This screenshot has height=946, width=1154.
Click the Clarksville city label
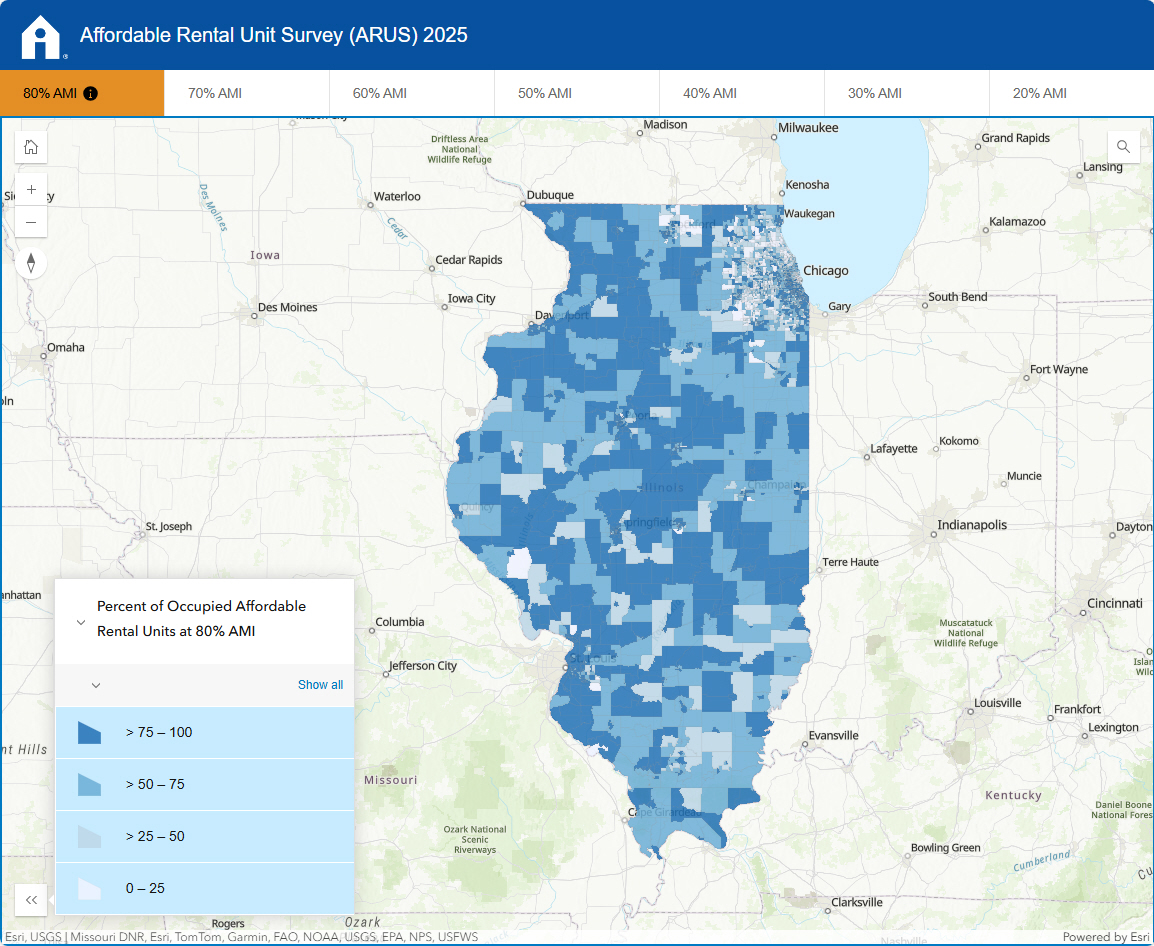857,902
